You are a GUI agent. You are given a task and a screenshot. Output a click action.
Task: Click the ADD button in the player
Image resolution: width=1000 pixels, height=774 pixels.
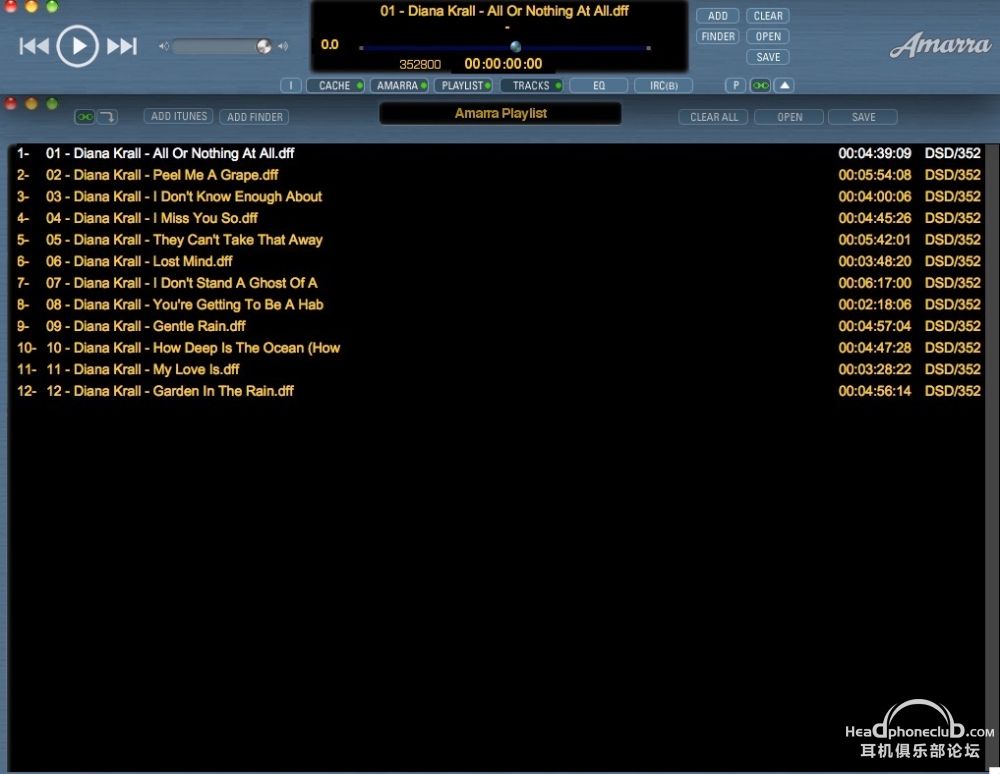point(717,16)
